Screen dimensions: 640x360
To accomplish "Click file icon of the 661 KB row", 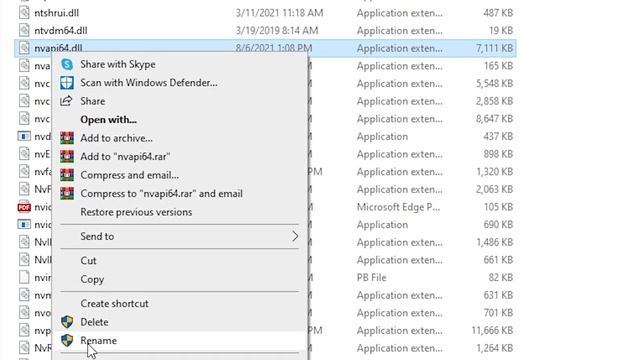I will point(24,260).
